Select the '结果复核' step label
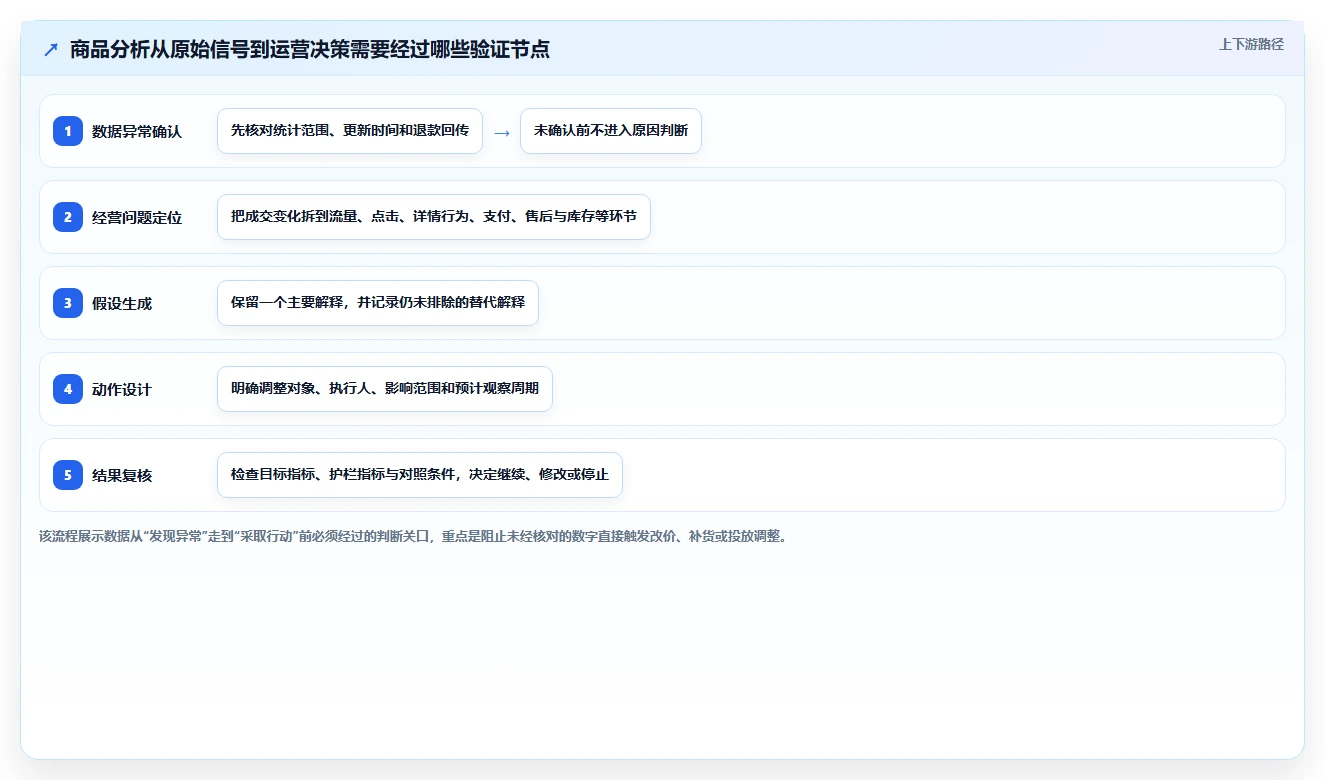The width and height of the screenshot is (1325, 780). pos(122,475)
